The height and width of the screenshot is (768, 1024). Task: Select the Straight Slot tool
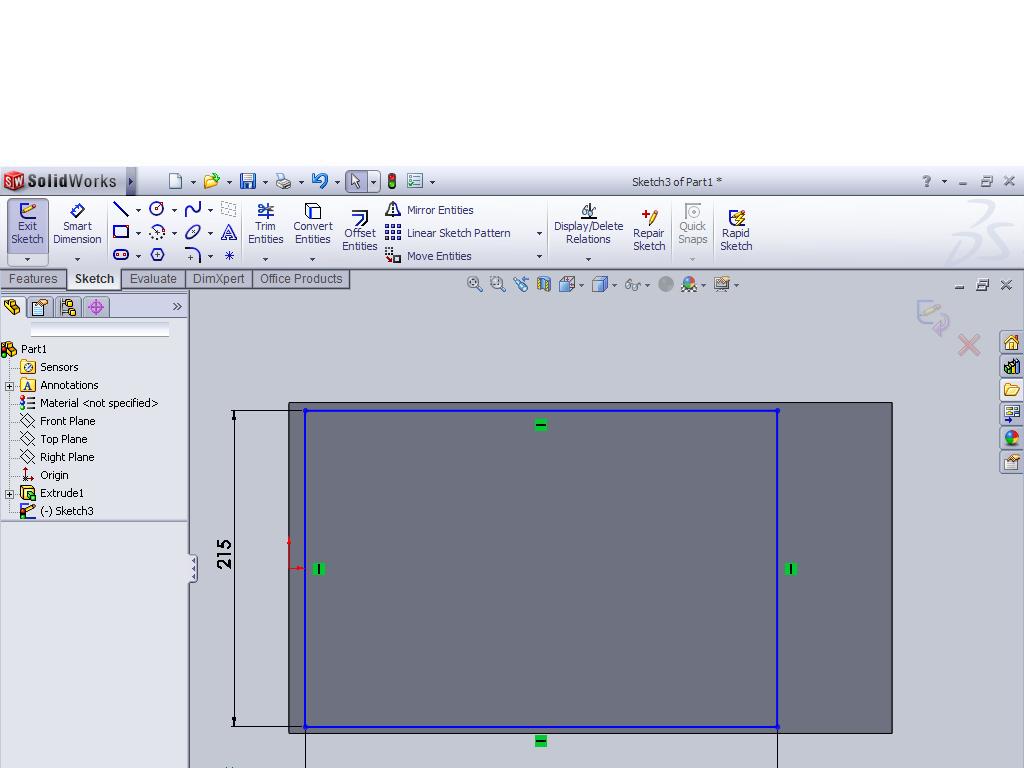121,255
